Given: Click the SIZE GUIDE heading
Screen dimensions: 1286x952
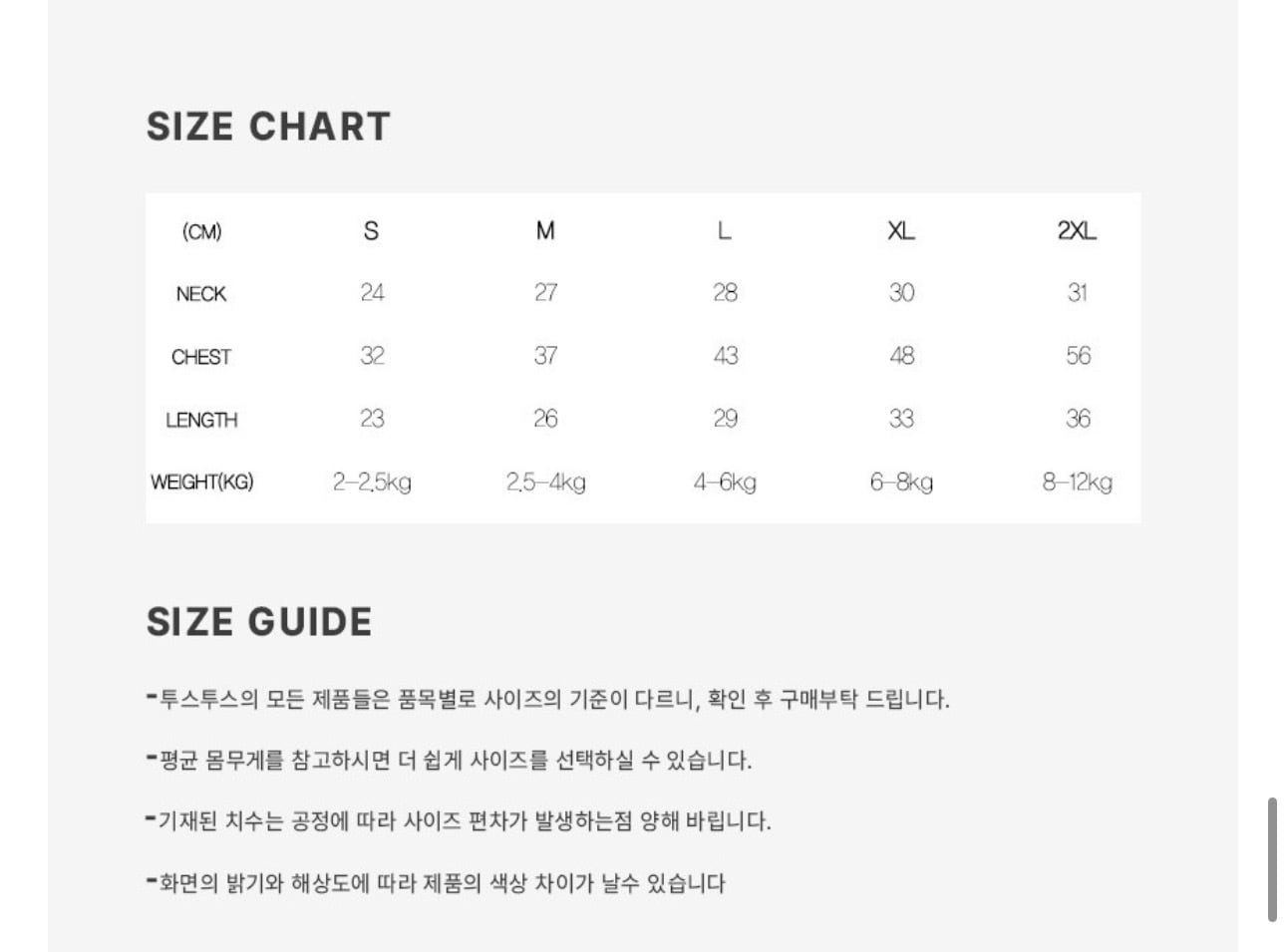Looking at the screenshot, I should point(259,622).
